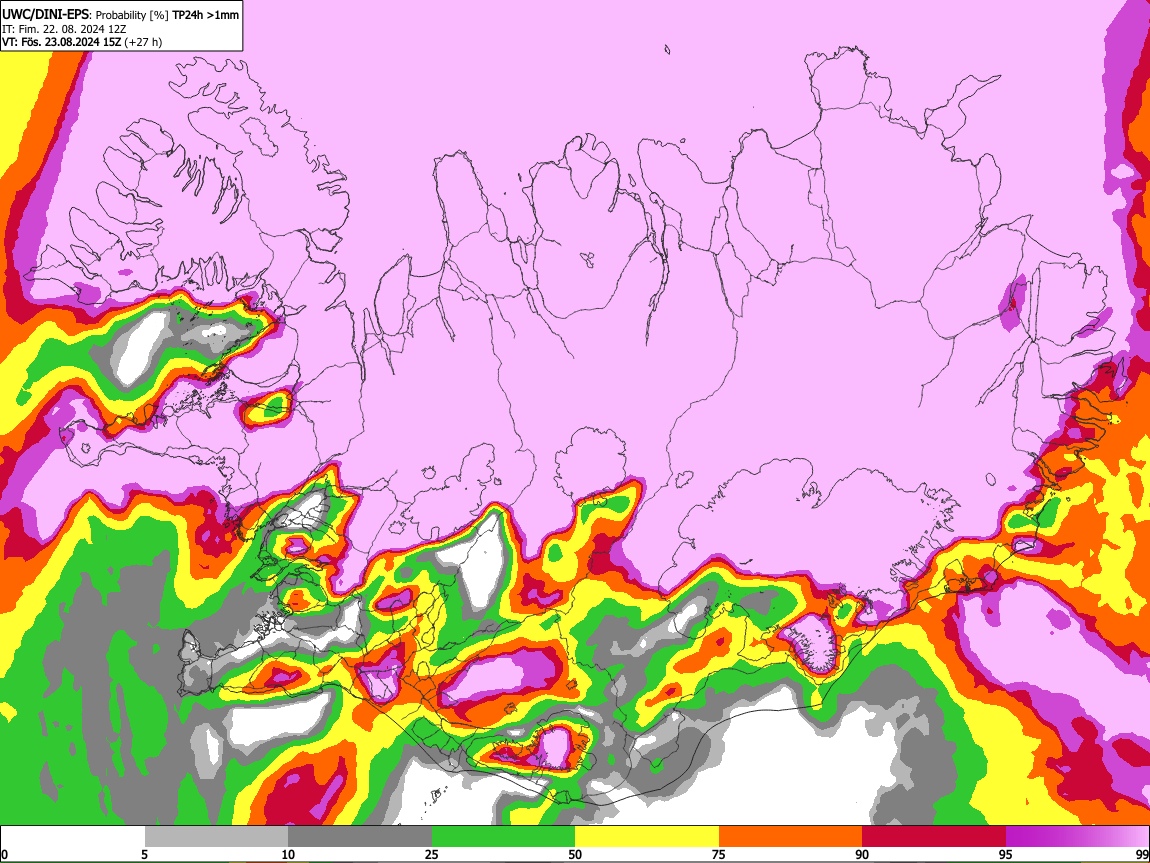This screenshot has height=863, width=1150.
Task: Click the green 25-50 legend segment
Action: 503,837
